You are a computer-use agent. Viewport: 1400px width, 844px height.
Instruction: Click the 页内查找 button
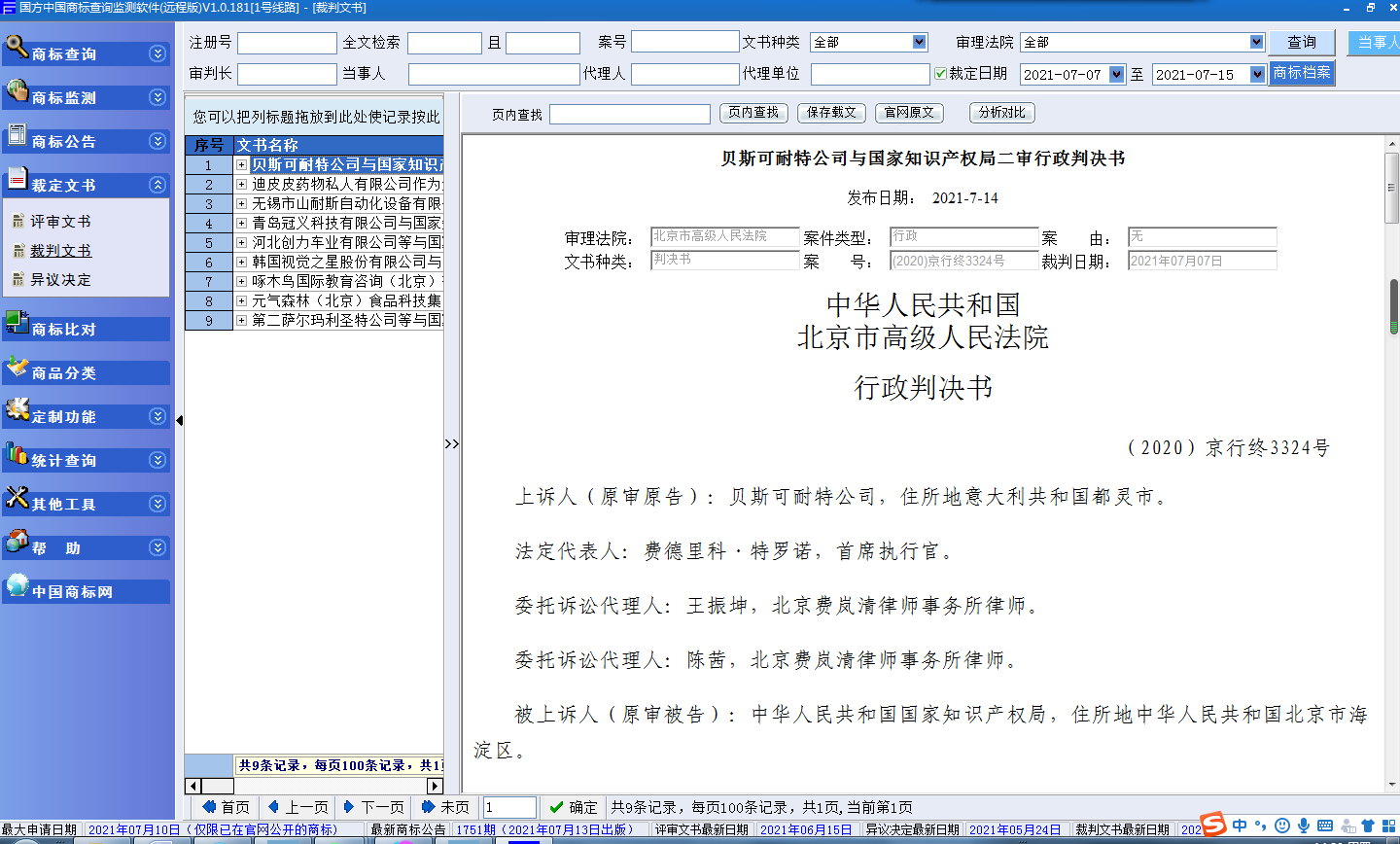[x=753, y=113]
